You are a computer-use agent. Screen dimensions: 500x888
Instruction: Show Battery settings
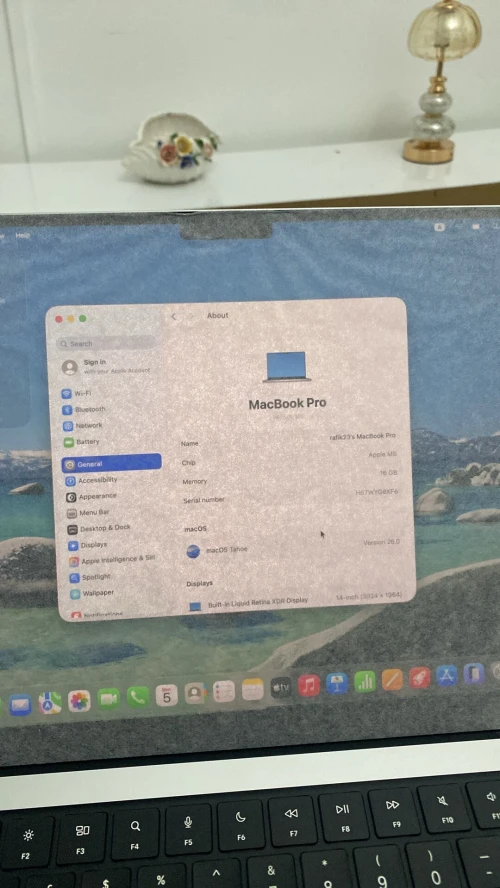(x=82, y=442)
